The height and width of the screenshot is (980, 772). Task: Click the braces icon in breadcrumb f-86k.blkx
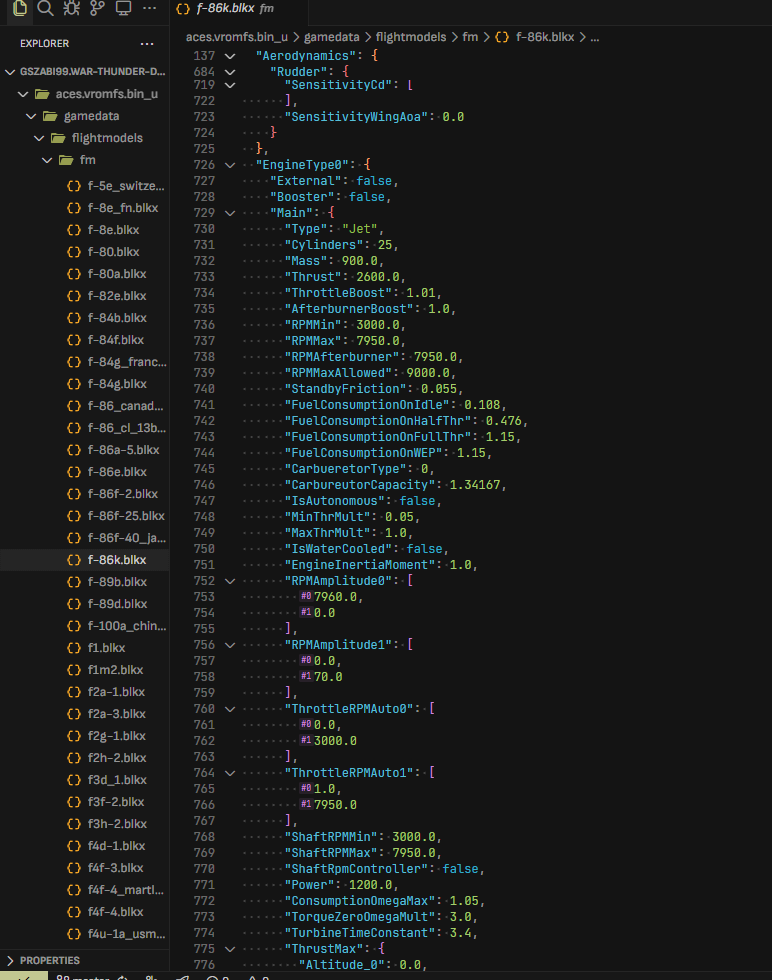pyautogui.click(x=501, y=37)
